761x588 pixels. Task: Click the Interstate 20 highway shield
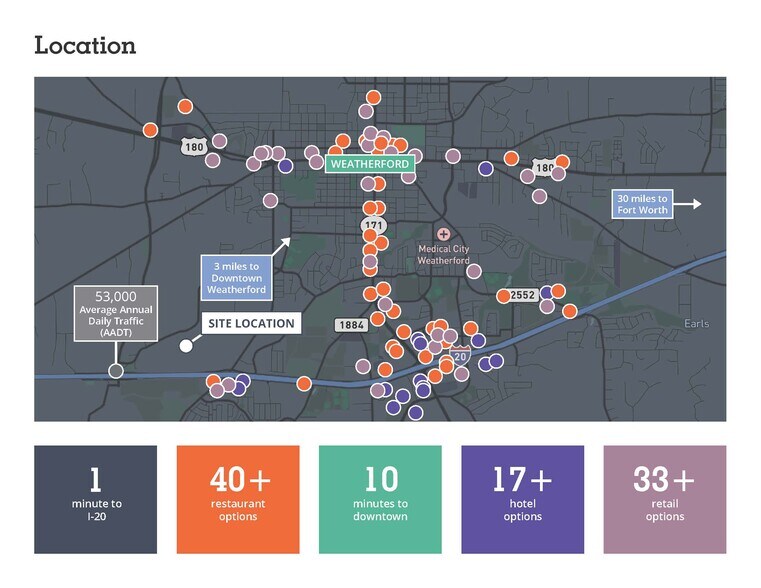coord(460,356)
